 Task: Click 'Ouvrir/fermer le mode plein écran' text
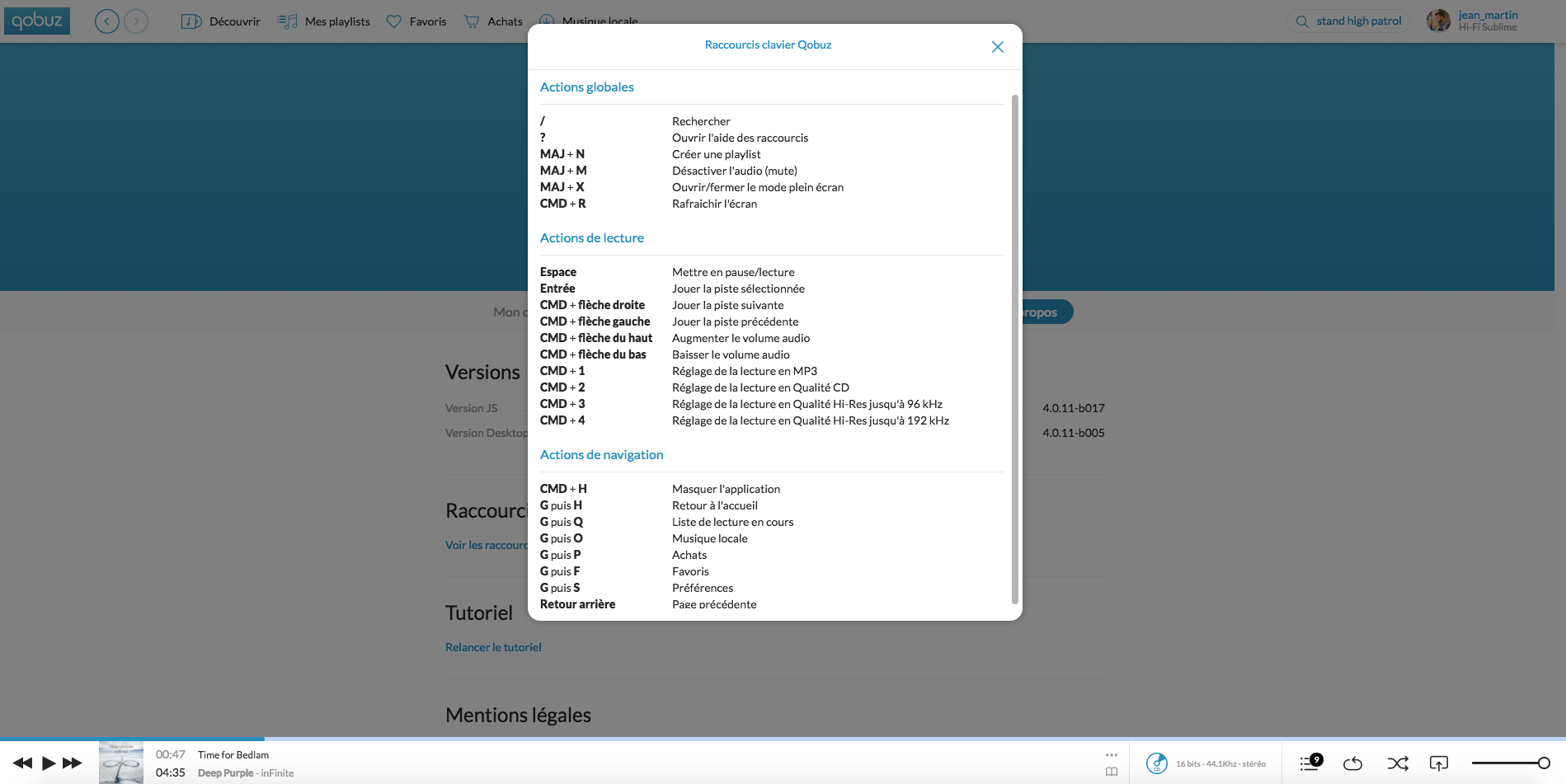tap(758, 187)
